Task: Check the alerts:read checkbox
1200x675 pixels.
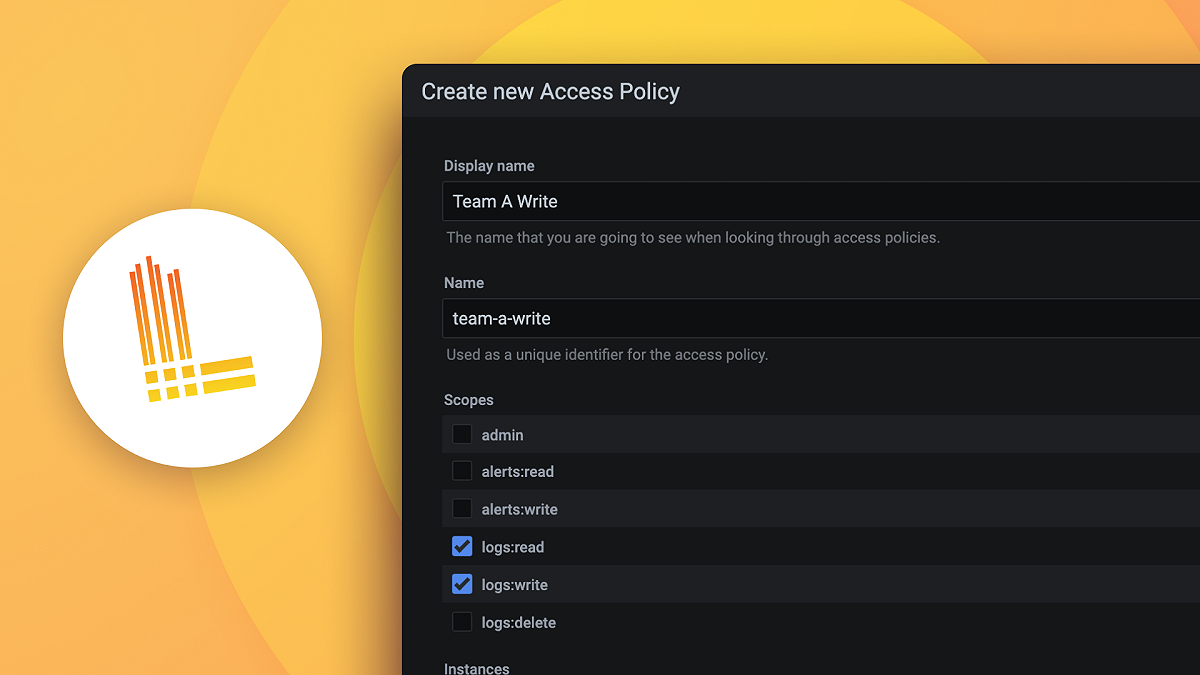Action: (x=462, y=471)
